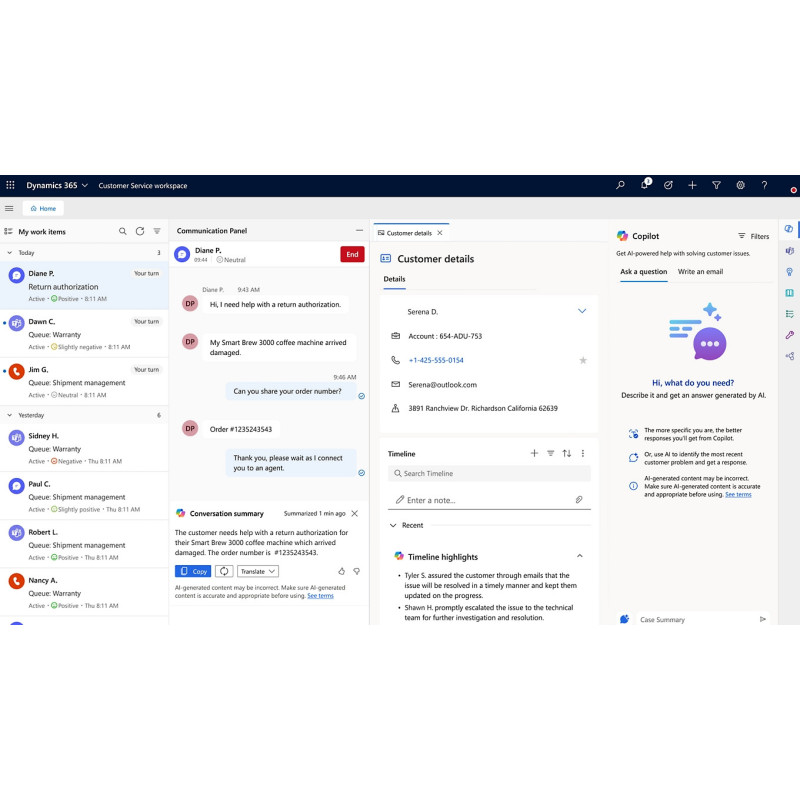
Task: Open the settings gear icon
Action: point(740,185)
